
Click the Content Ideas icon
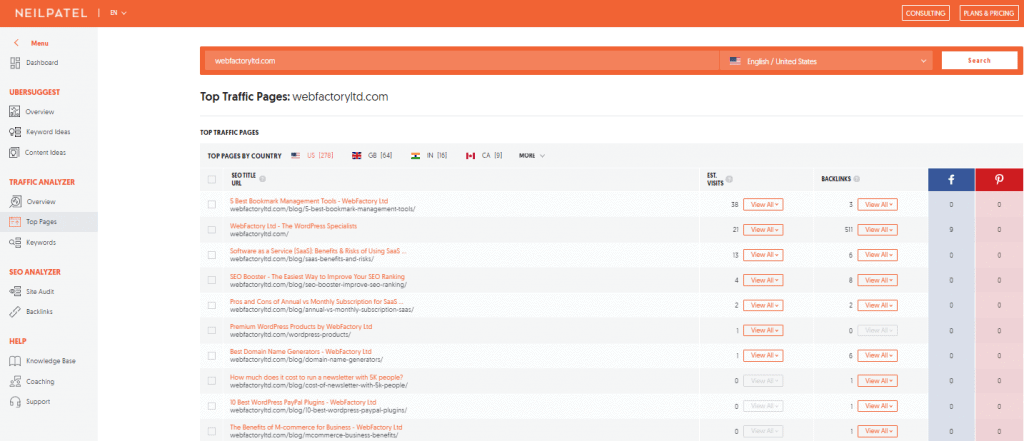[15, 152]
